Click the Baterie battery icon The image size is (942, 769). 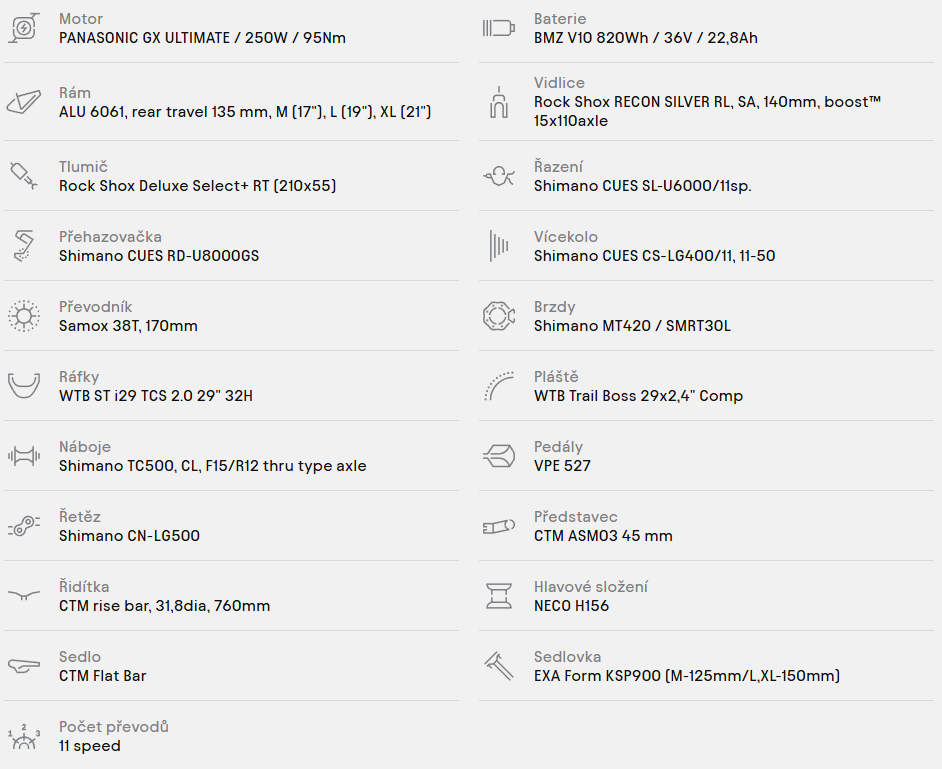point(499,28)
